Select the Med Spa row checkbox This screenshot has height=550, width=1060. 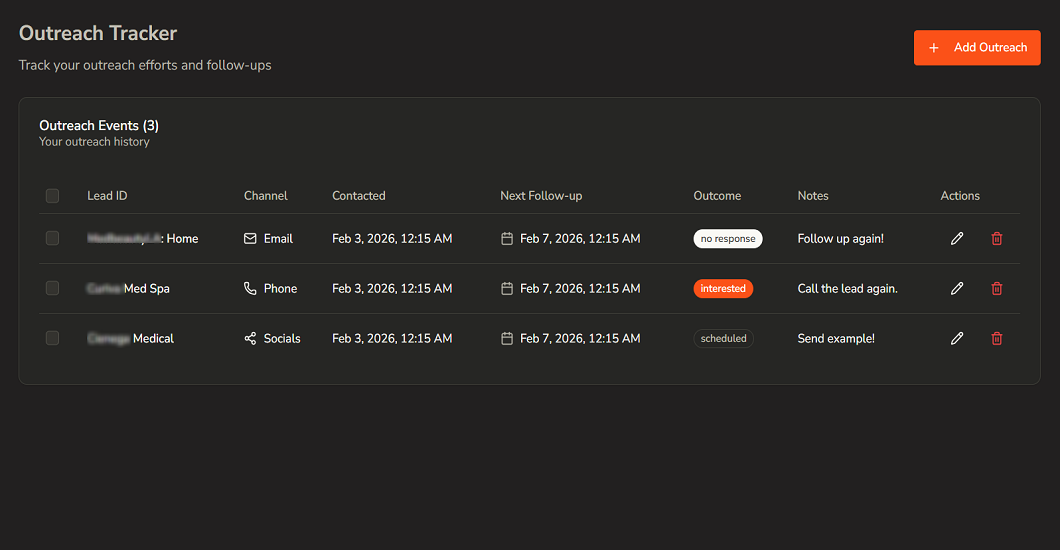[52, 288]
